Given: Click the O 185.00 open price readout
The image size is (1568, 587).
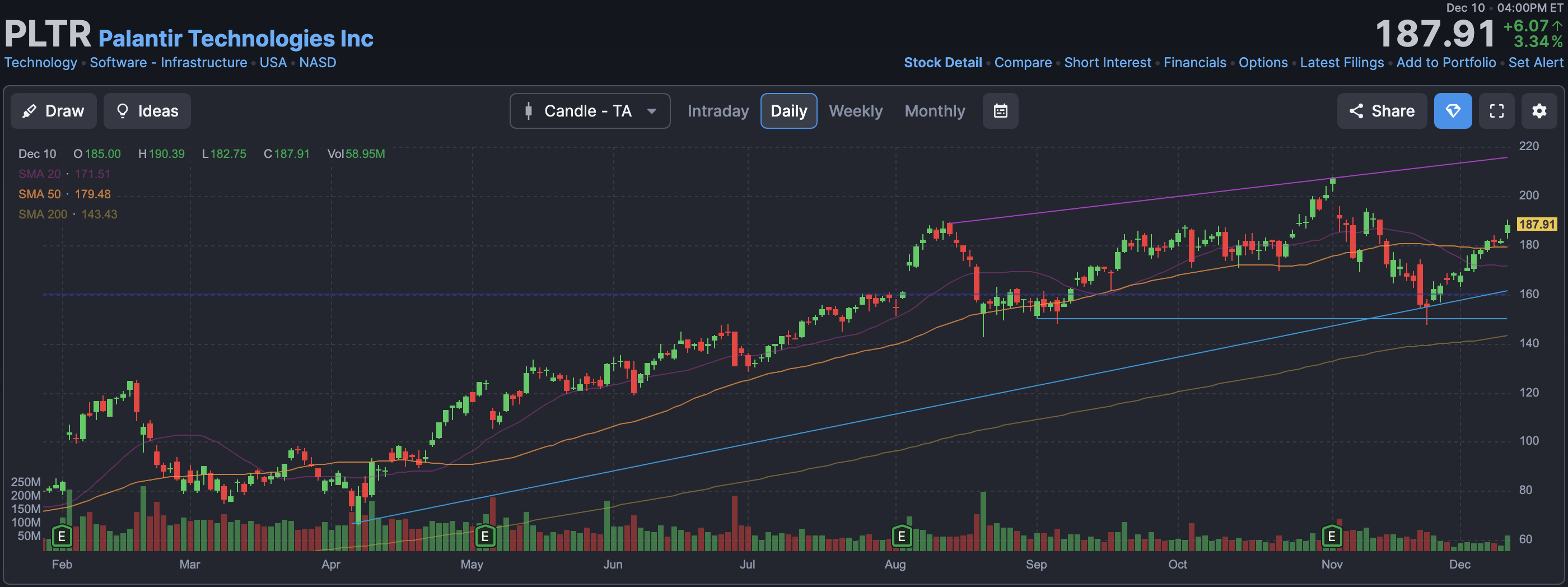Looking at the screenshot, I should coord(97,154).
